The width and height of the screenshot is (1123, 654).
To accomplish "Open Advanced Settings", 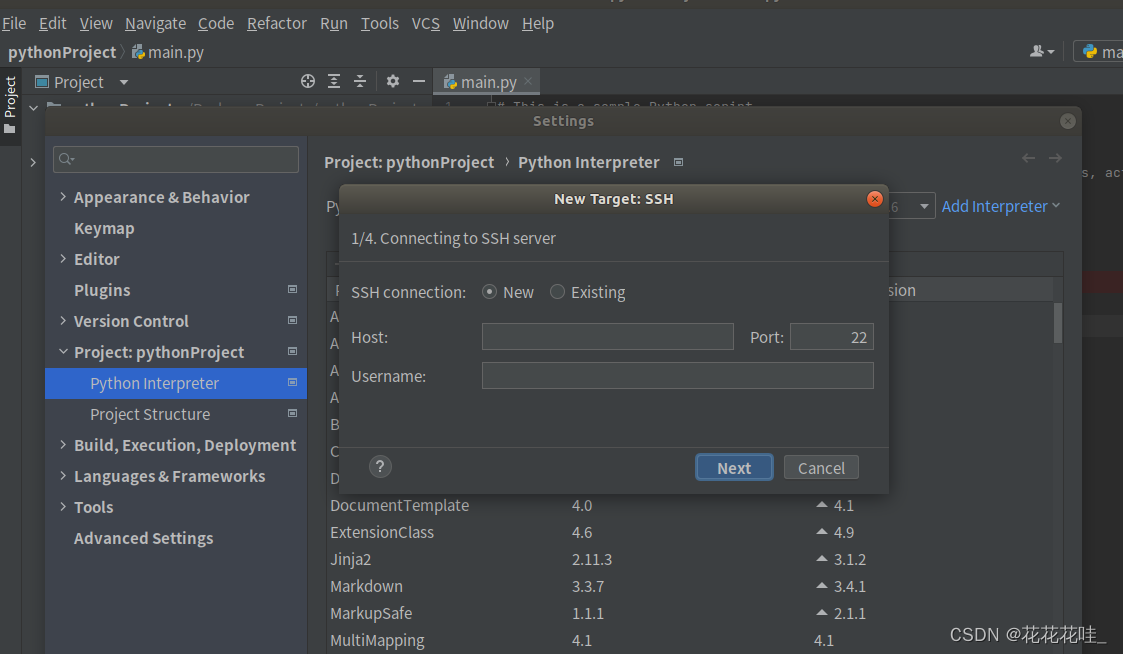I will pyautogui.click(x=143, y=538).
